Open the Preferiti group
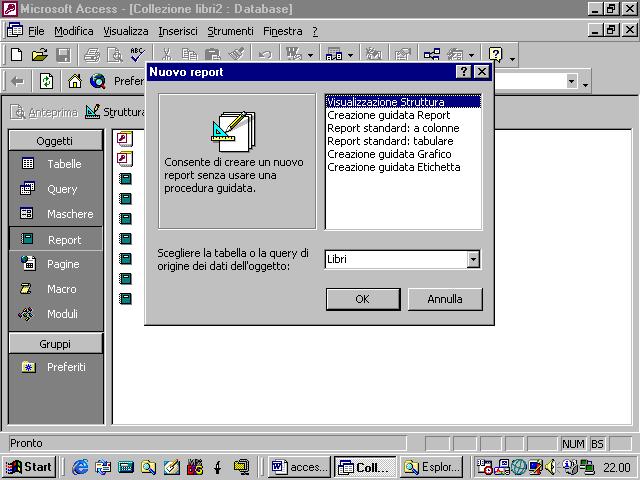 56,367
